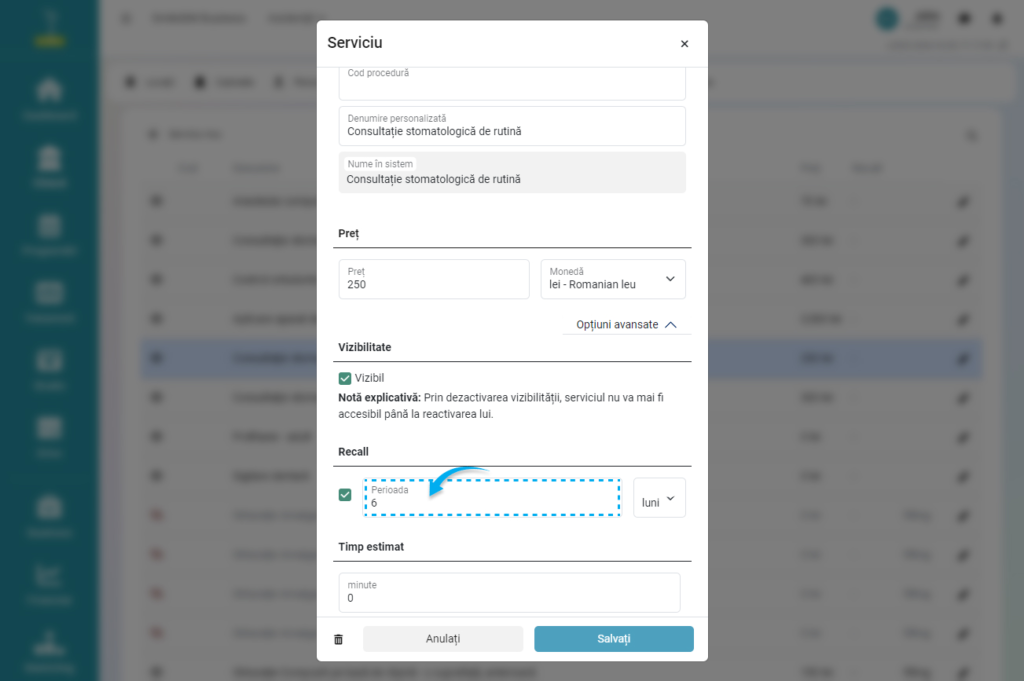
Task: Open the hamburger menu in the top bar
Action: pos(126,18)
